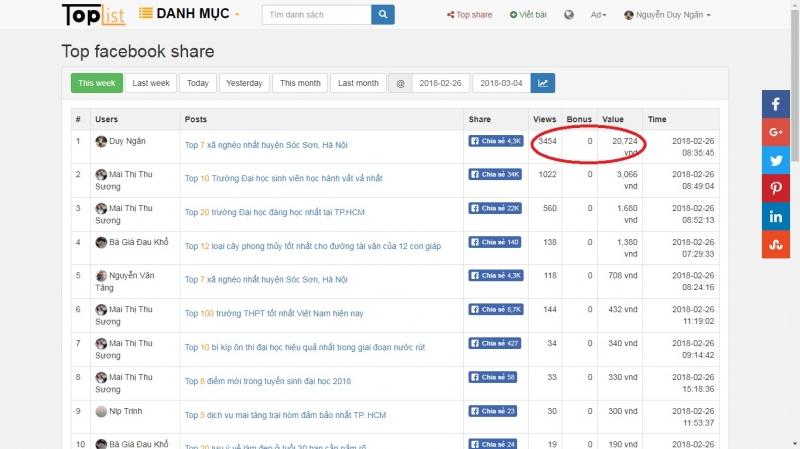Open the Viết bài link
The width and height of the screenshot is (800, 449).
coord(526,15)
